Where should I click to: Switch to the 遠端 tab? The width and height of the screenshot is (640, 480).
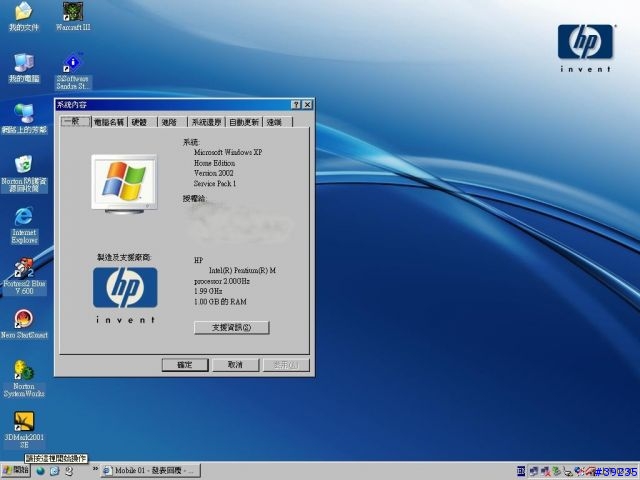pos(278,122)
